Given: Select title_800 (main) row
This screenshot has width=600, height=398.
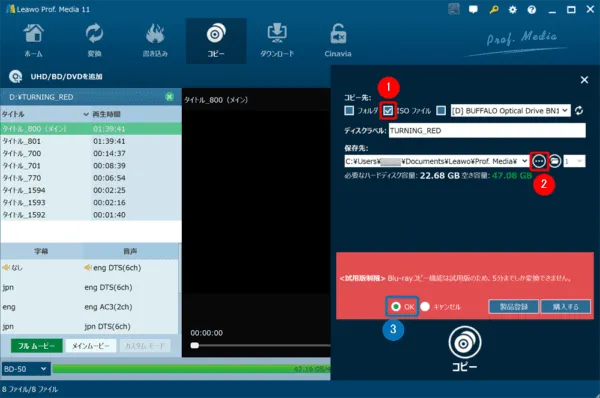Looking at the screenshot, I should 91,129.
